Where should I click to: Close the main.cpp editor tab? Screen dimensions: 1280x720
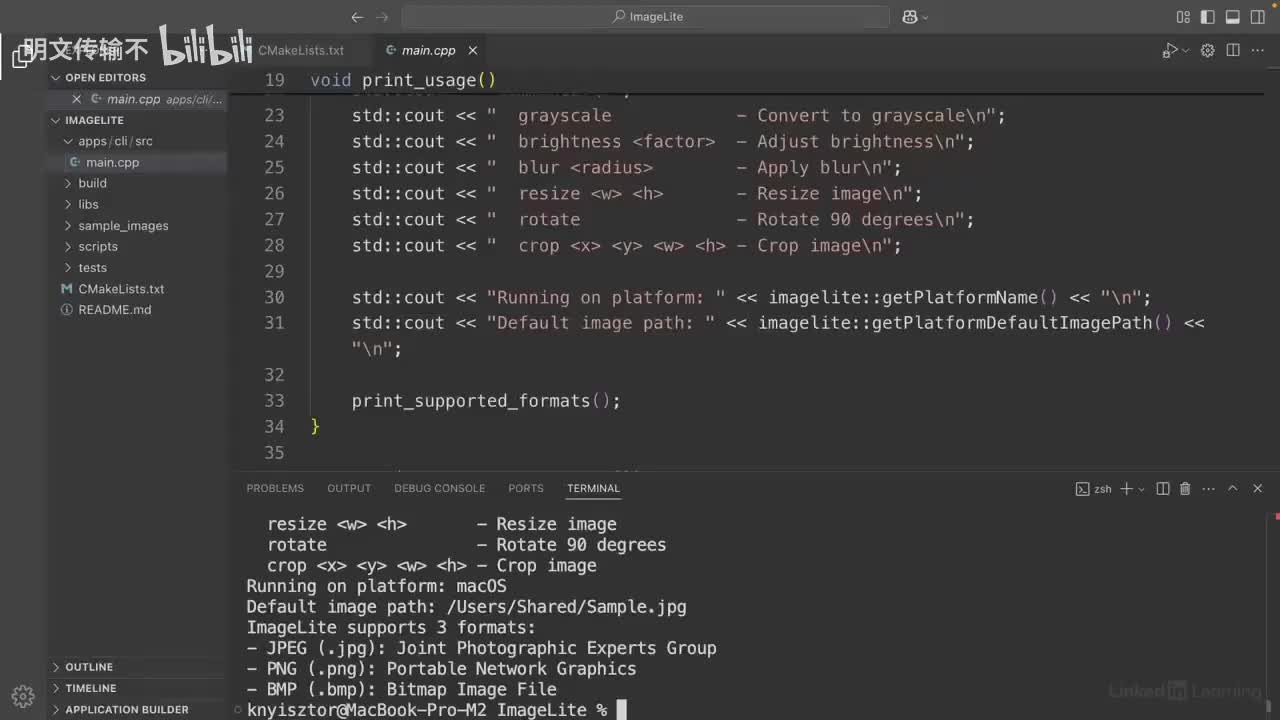tap(473, 50)
